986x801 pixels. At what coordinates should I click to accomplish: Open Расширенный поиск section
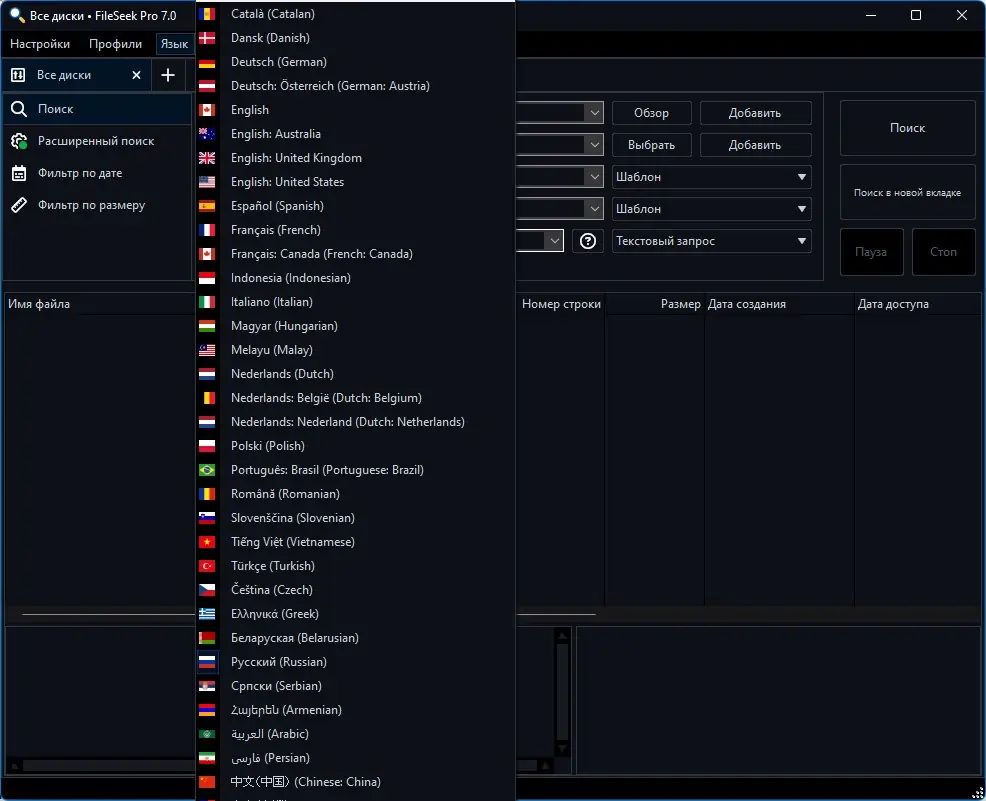point(97,141)
